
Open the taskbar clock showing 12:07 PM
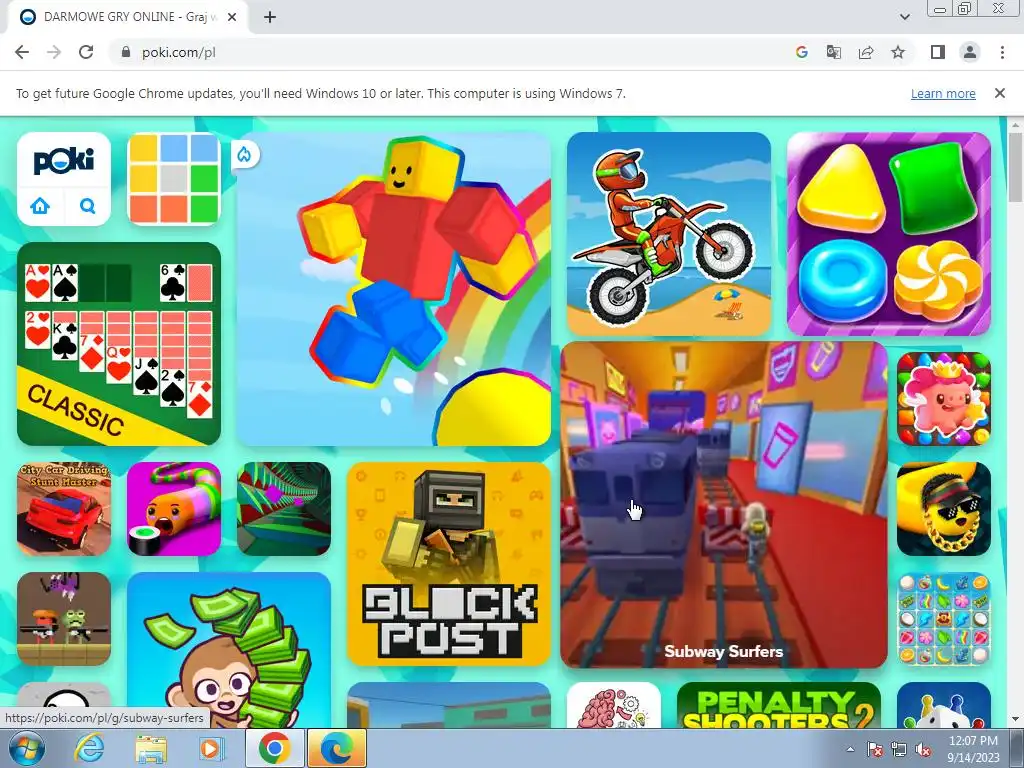click(973, 749)
